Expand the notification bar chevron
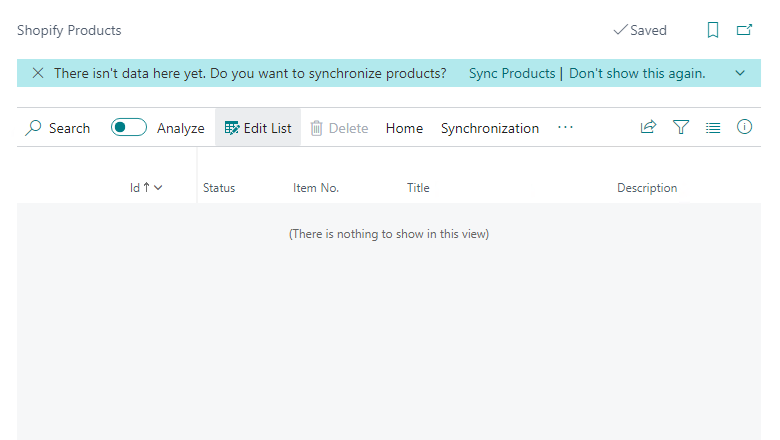The width and height of the screenshot is (780, 440). [740, 73]
